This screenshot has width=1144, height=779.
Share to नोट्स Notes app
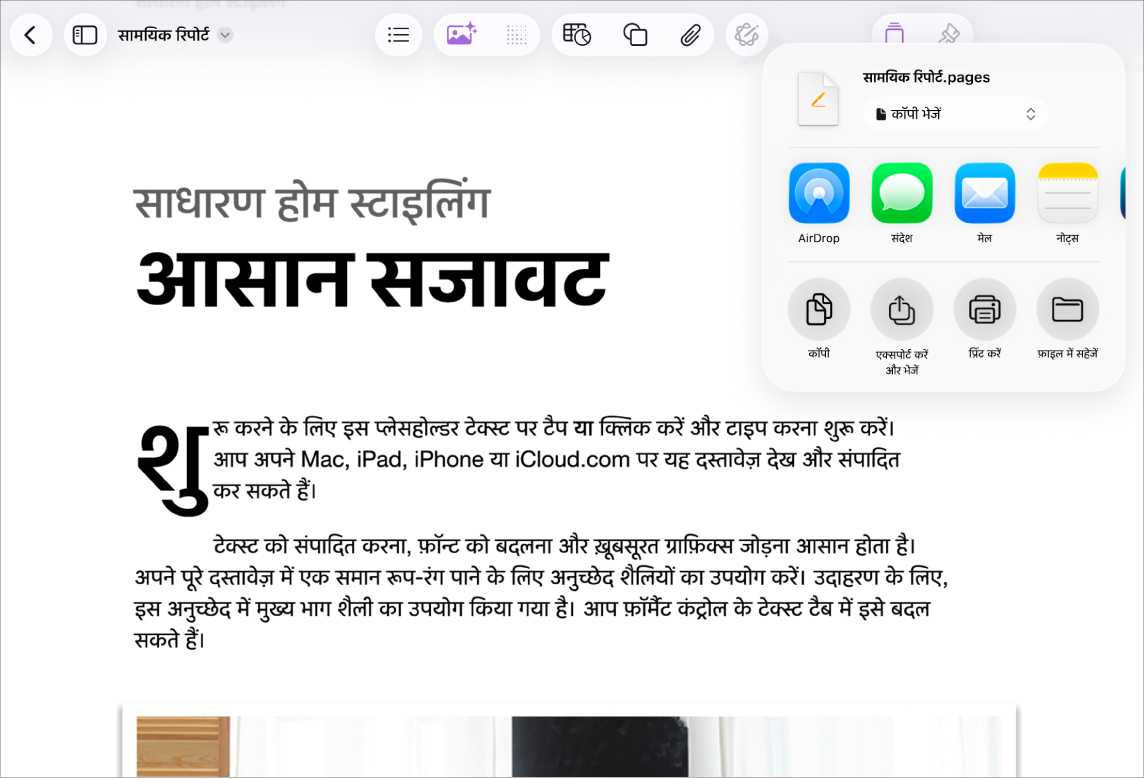[x=1067, y=203]
